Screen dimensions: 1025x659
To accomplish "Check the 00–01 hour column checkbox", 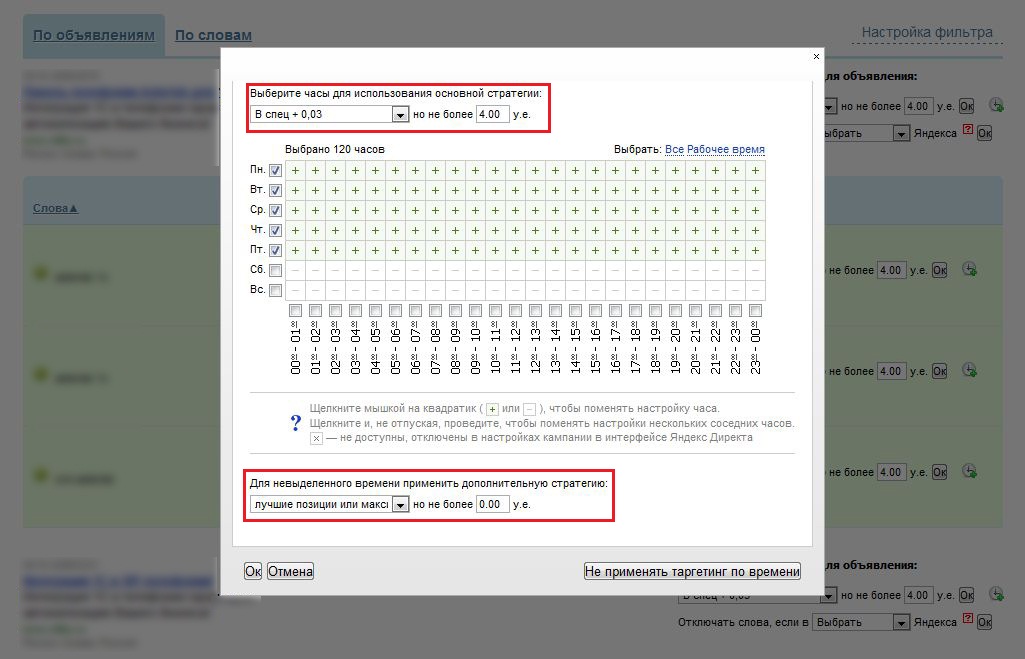I will [295, 311].
